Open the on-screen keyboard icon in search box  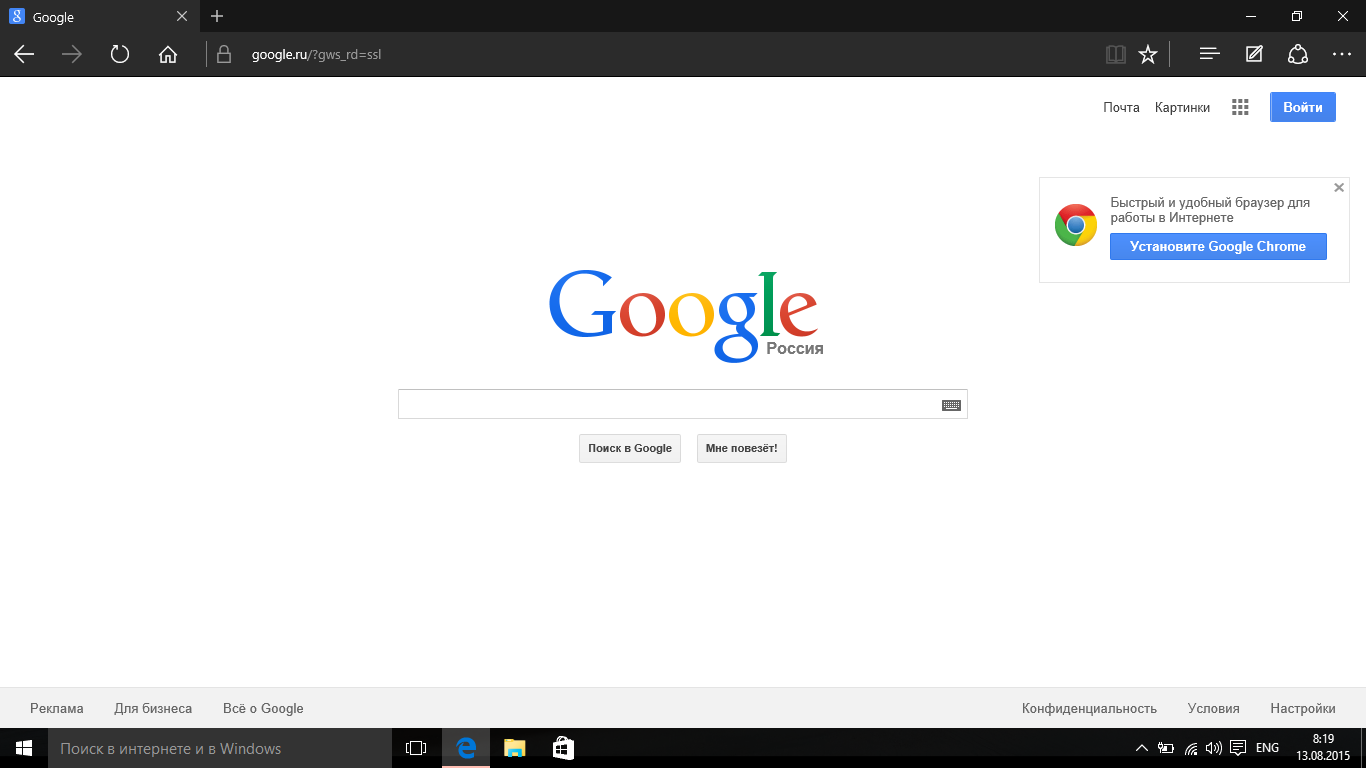(x=951, y=405)
